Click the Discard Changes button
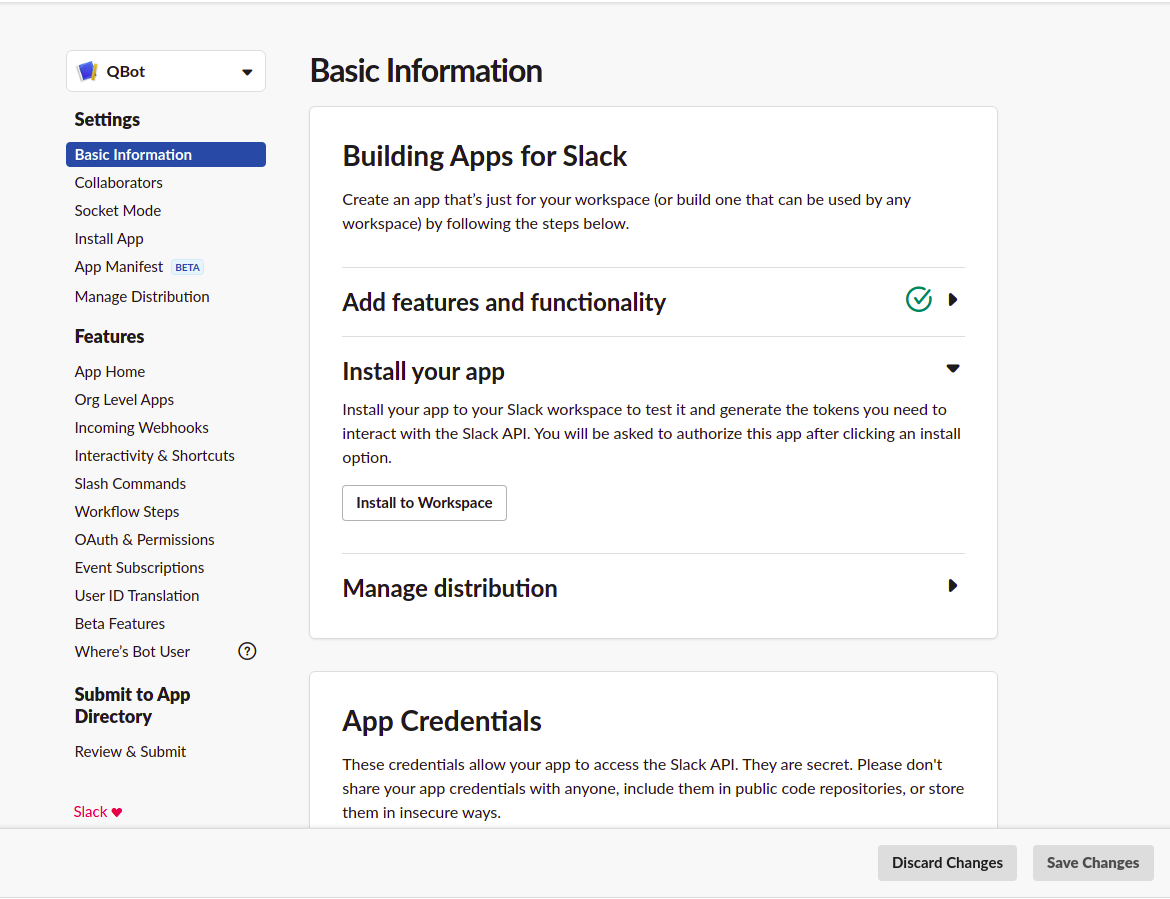The width and height of the screenshot is (1170, 899). click(946, 862)
